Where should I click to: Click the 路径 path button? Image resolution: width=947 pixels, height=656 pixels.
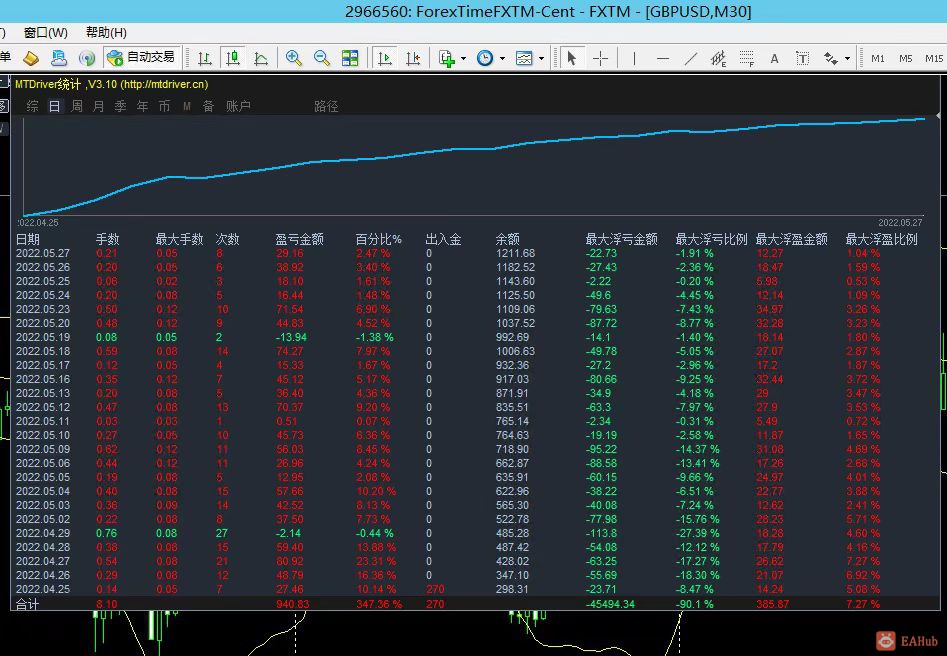point(326,106)
